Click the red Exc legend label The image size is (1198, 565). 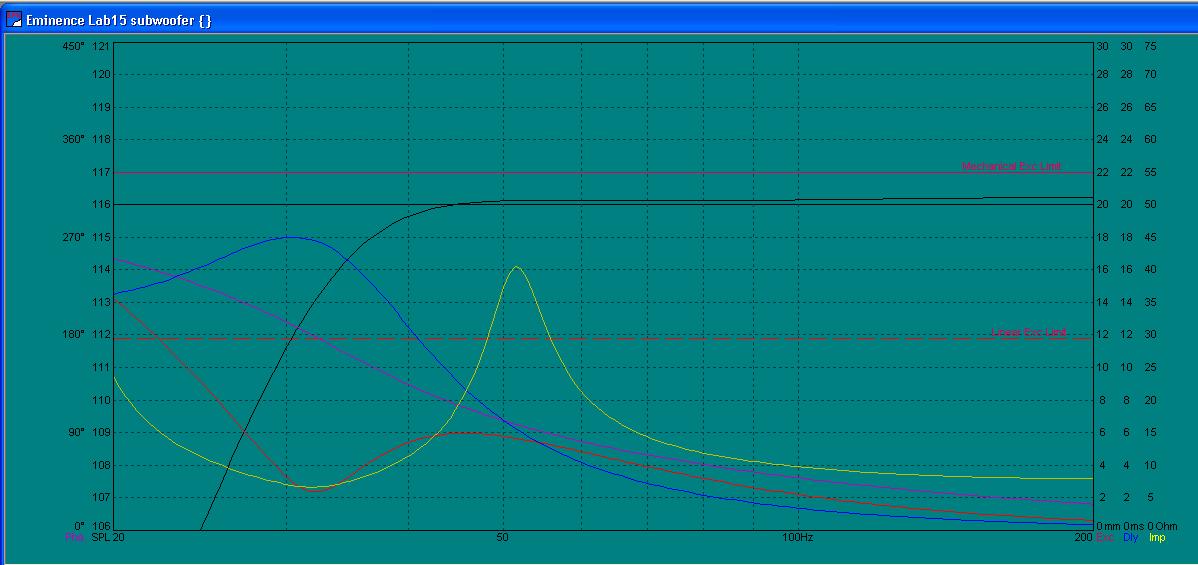pos(1105,538)
